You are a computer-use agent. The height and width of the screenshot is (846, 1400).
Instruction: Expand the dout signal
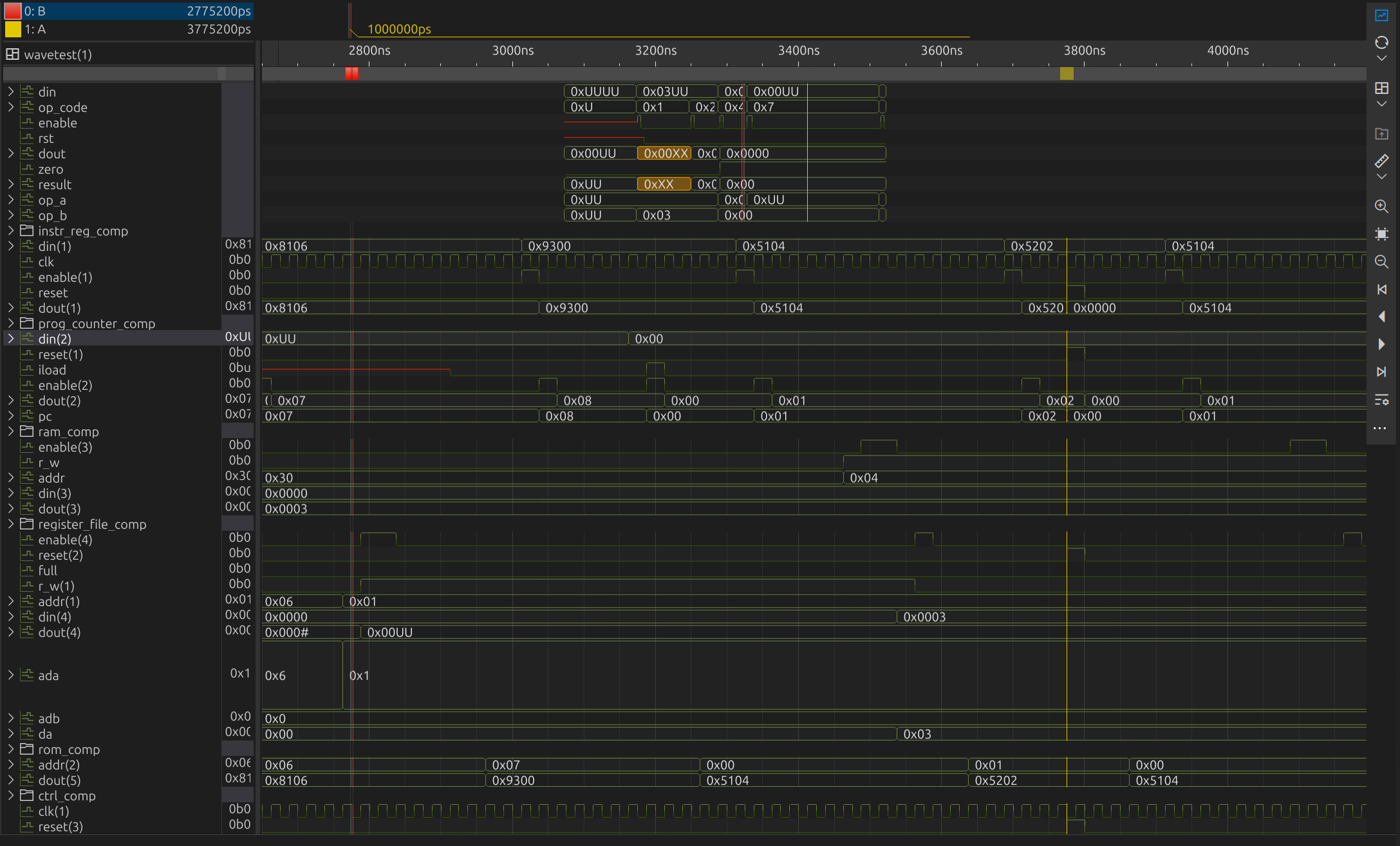pos(11,154)
